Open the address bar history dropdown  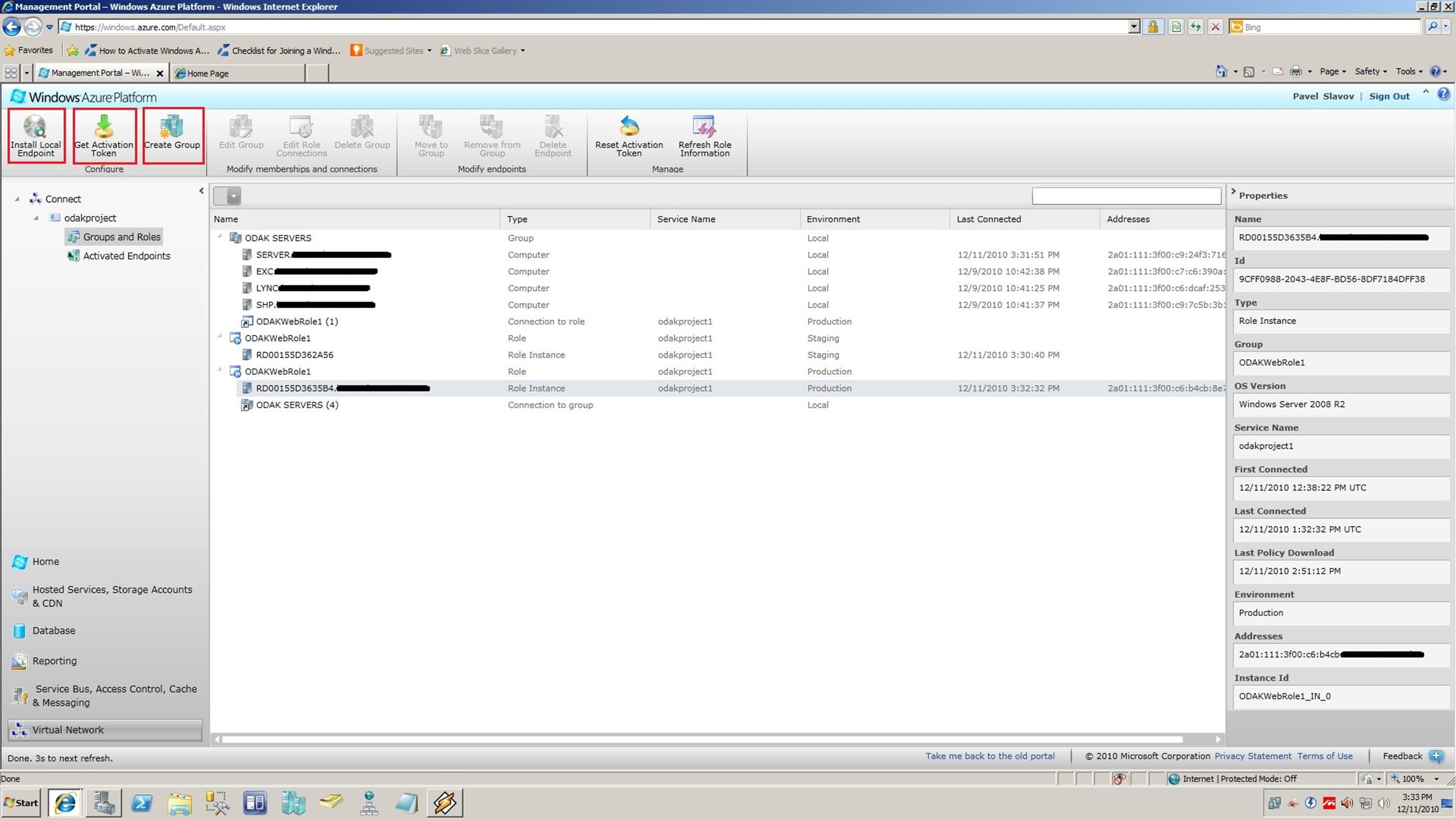(x=1134, y=27)
